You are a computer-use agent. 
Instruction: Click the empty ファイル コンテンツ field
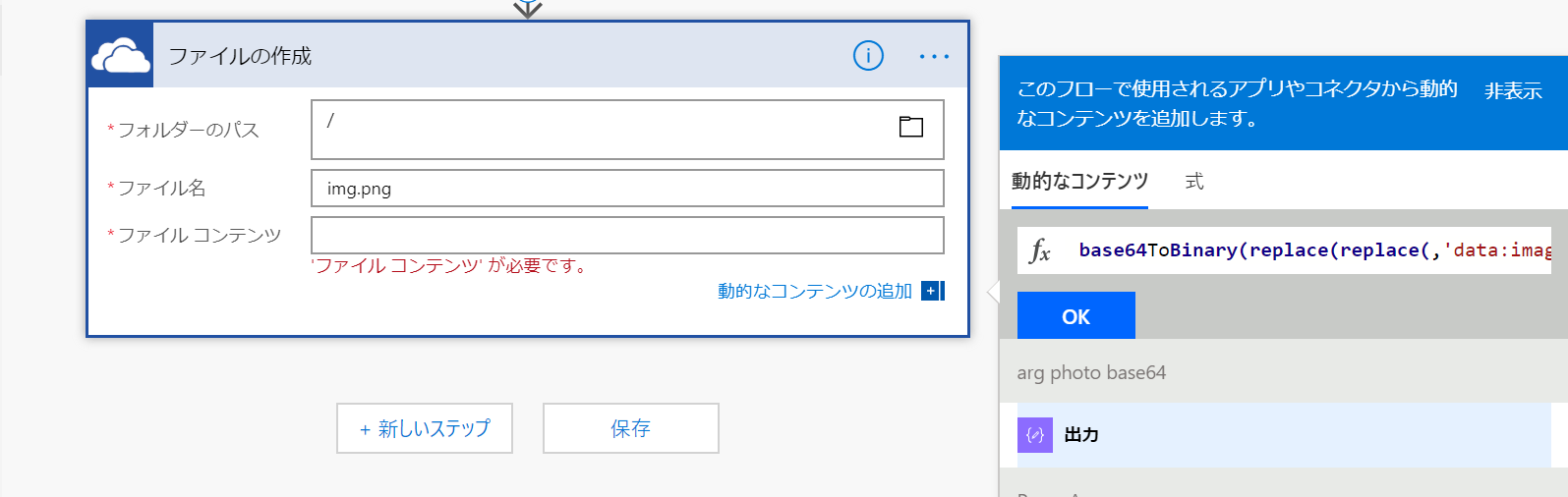pos(627,236)
